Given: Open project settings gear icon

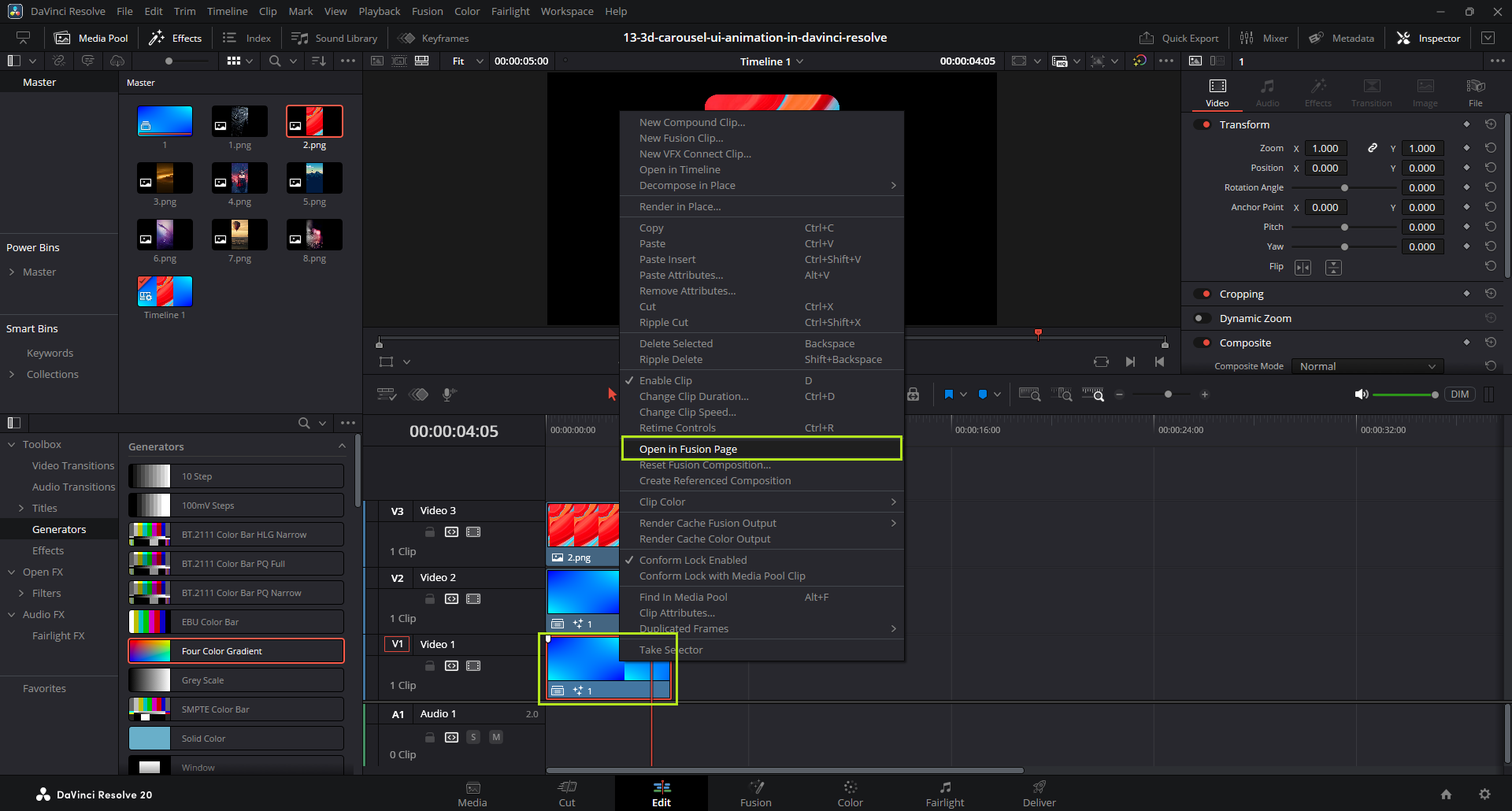Looking at the screenshot, I should [x=1484, y=794].
